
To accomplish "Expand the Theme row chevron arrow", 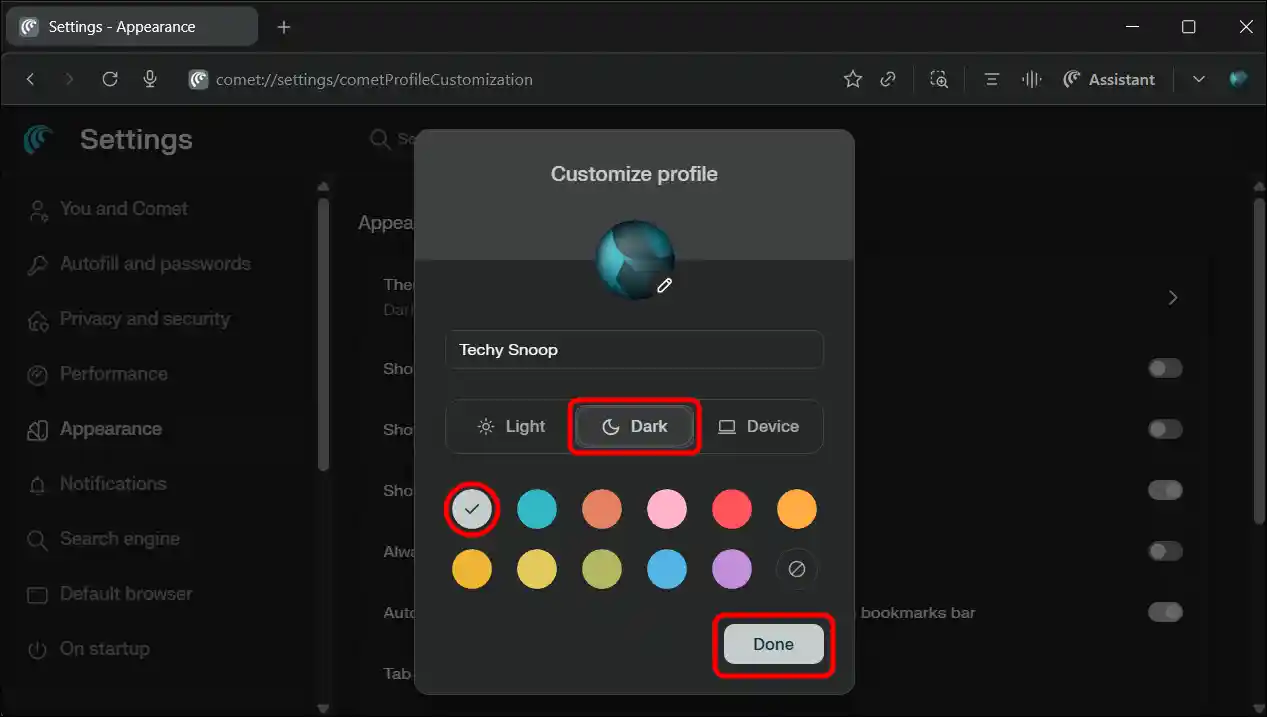I will [1173, 297].
